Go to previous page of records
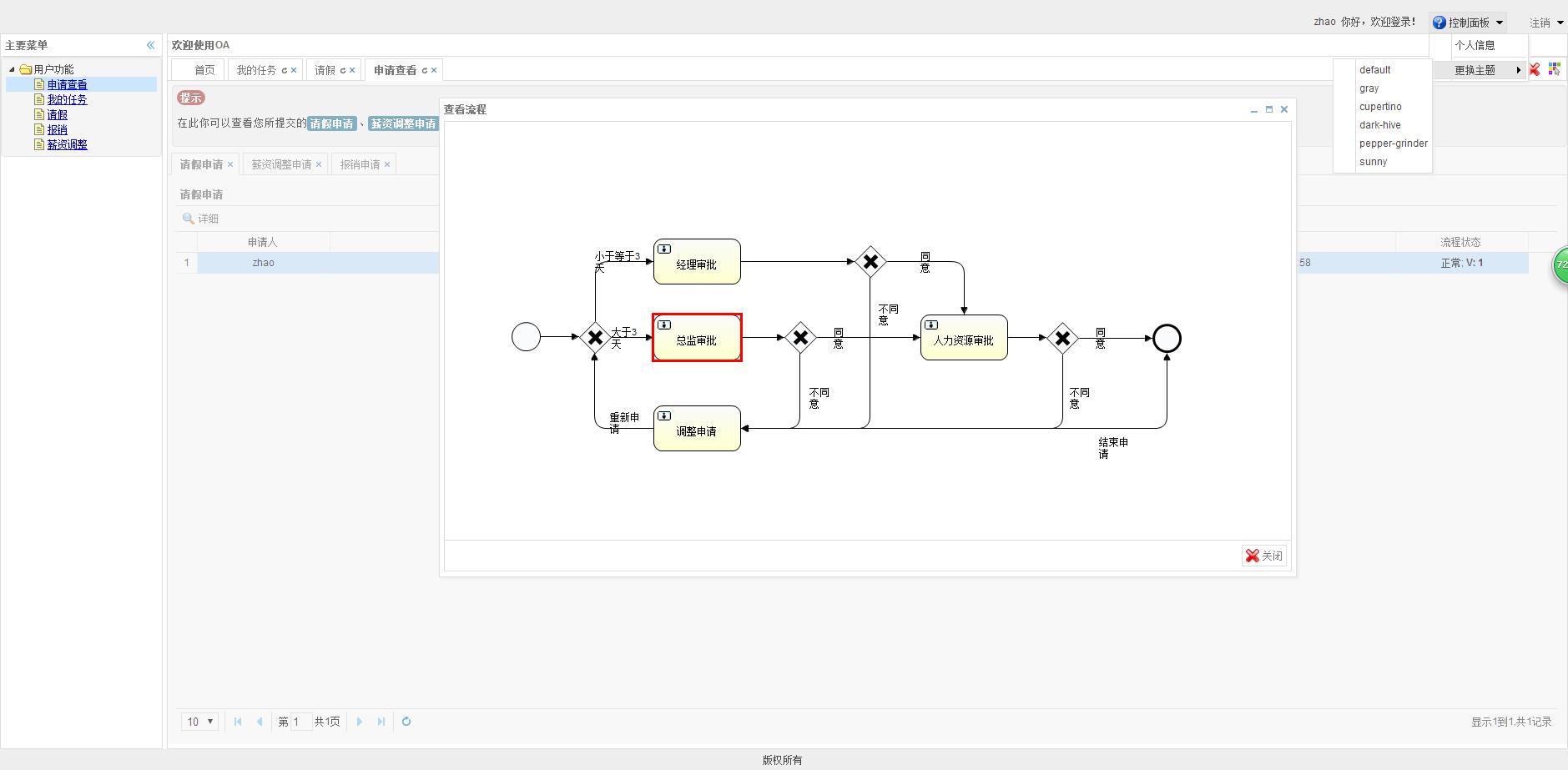1568x770 pixels. [x=260, y=722]
